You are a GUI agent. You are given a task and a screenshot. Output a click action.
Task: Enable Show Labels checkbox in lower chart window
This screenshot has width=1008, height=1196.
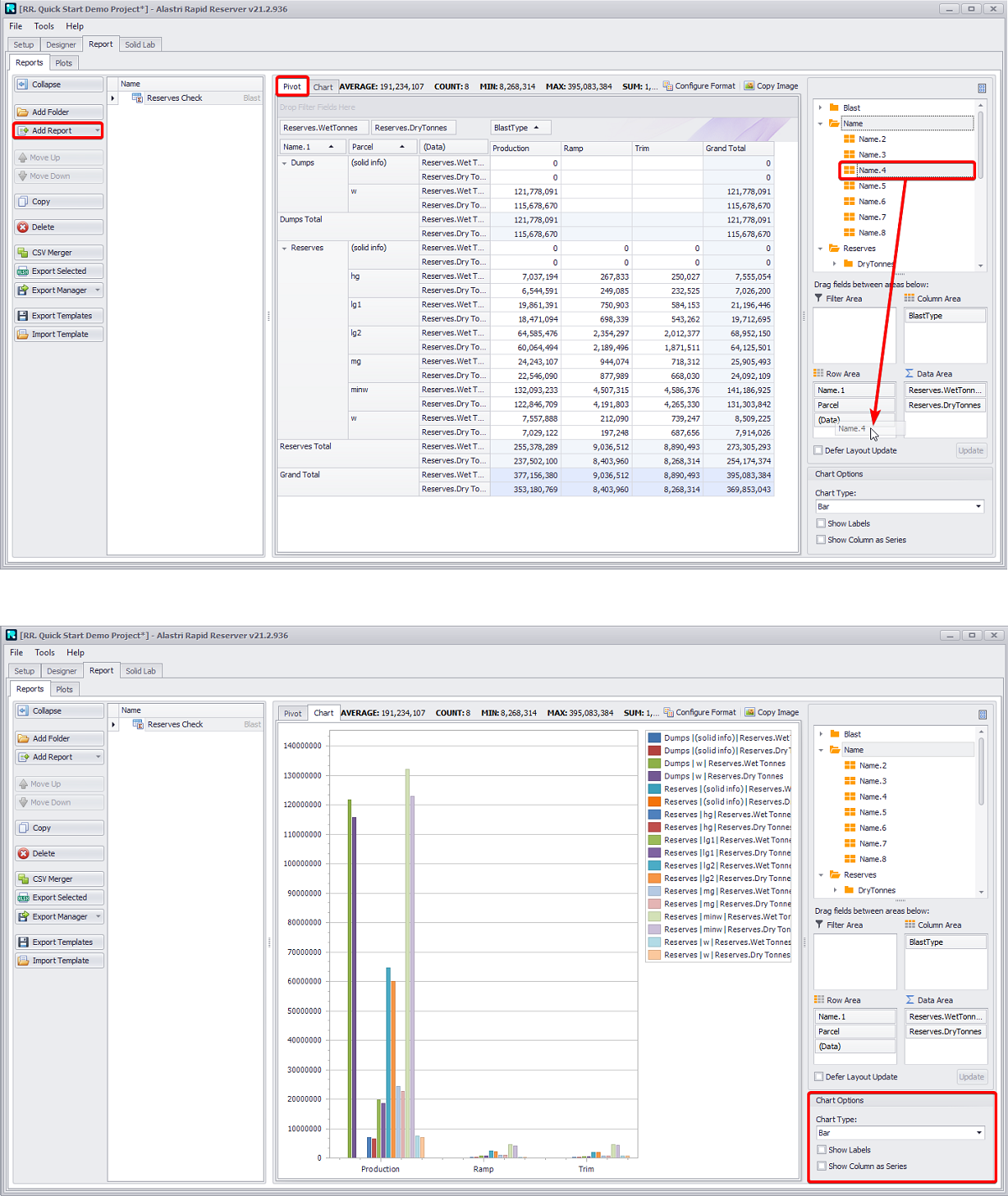point(822,1150)
